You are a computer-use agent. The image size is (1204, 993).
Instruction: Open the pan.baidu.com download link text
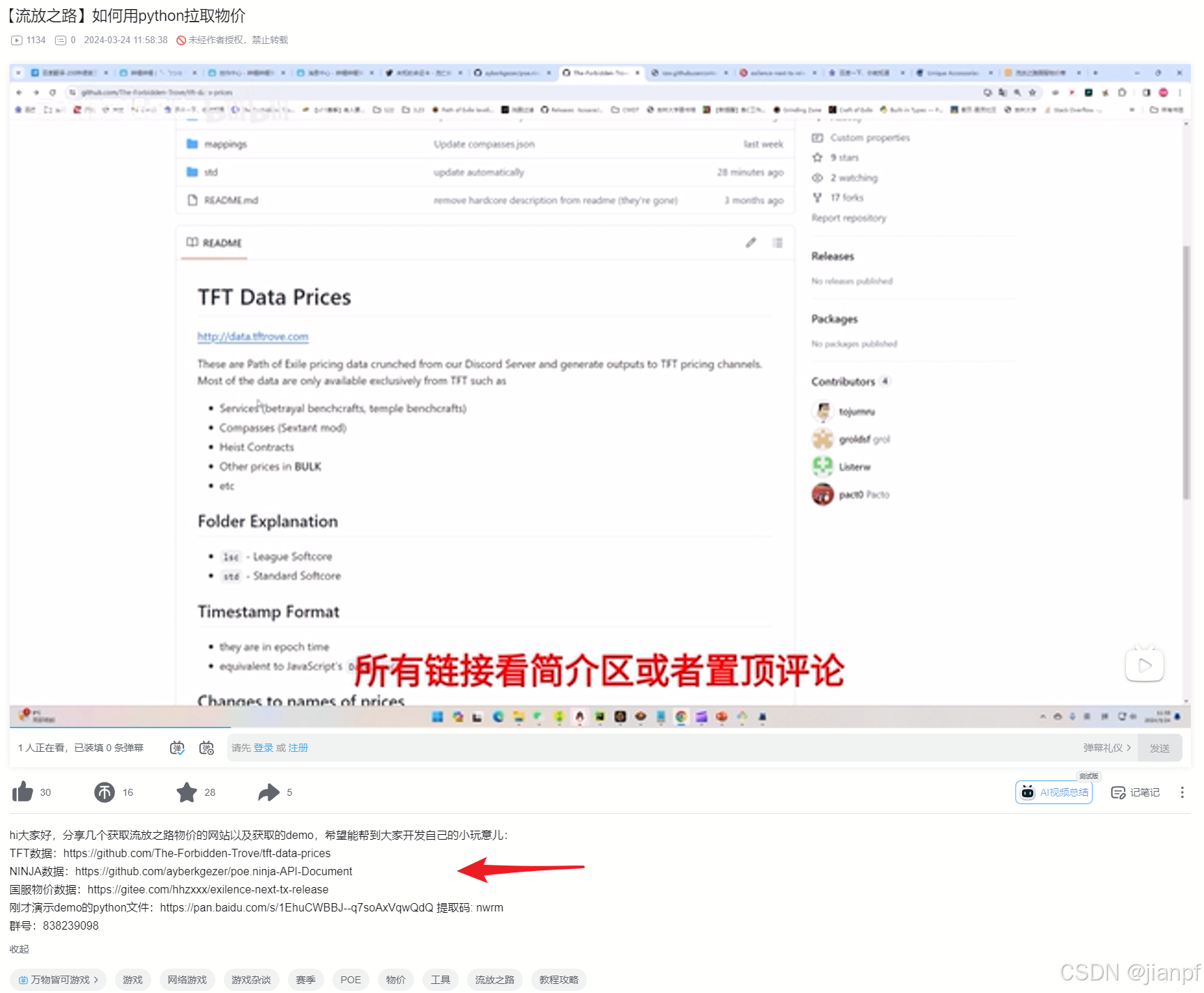pyautogui.click(x=296, y=907)
